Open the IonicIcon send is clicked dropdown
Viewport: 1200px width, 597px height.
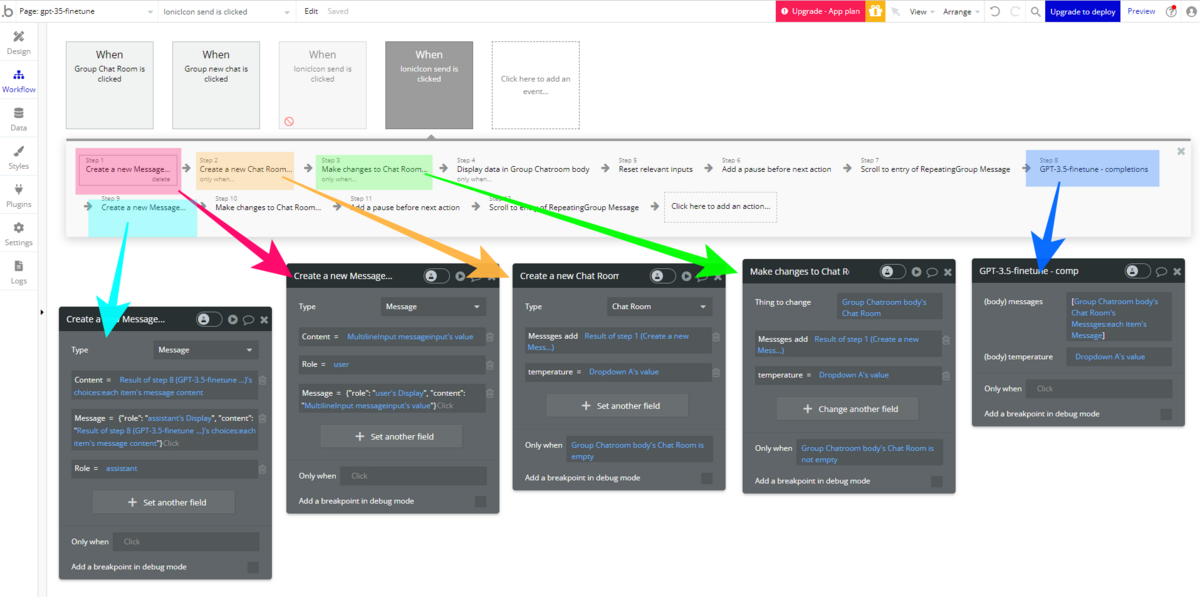pyautogui.click(x=226, y=11)
